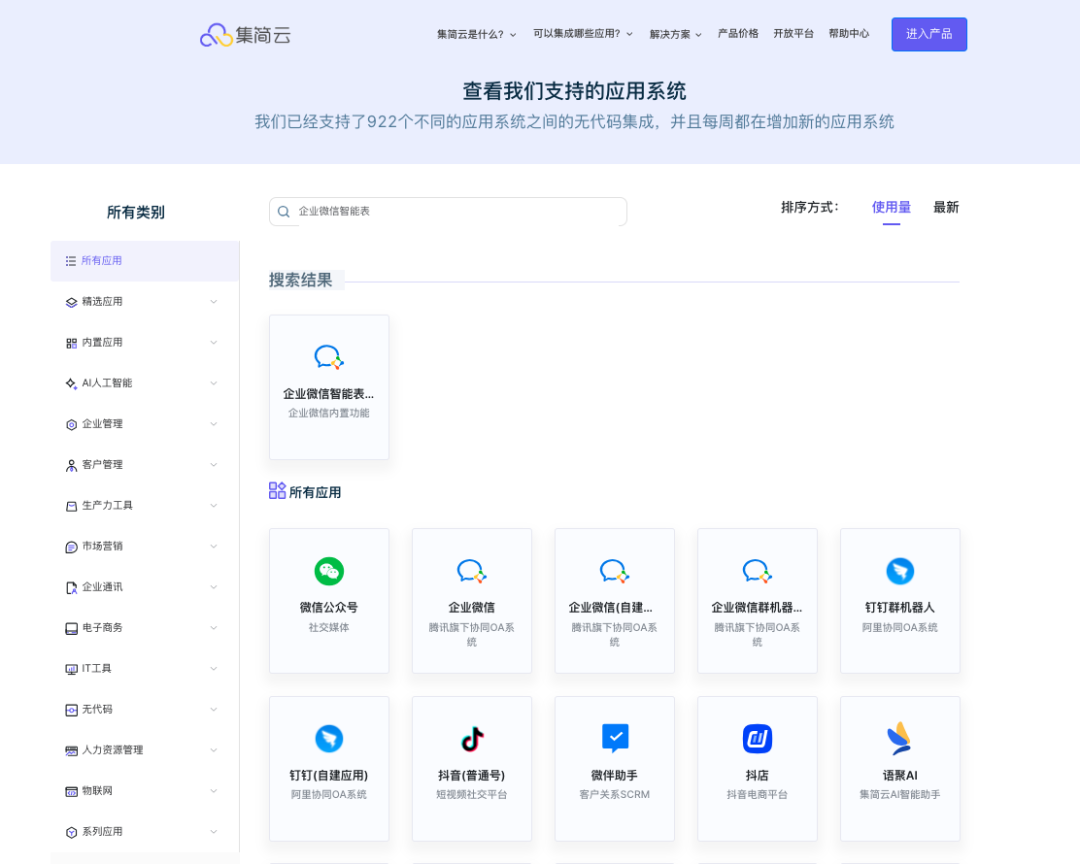Expand the AI人工智能 category chevron
The image size is (1080, 864).
click(214, 383)
